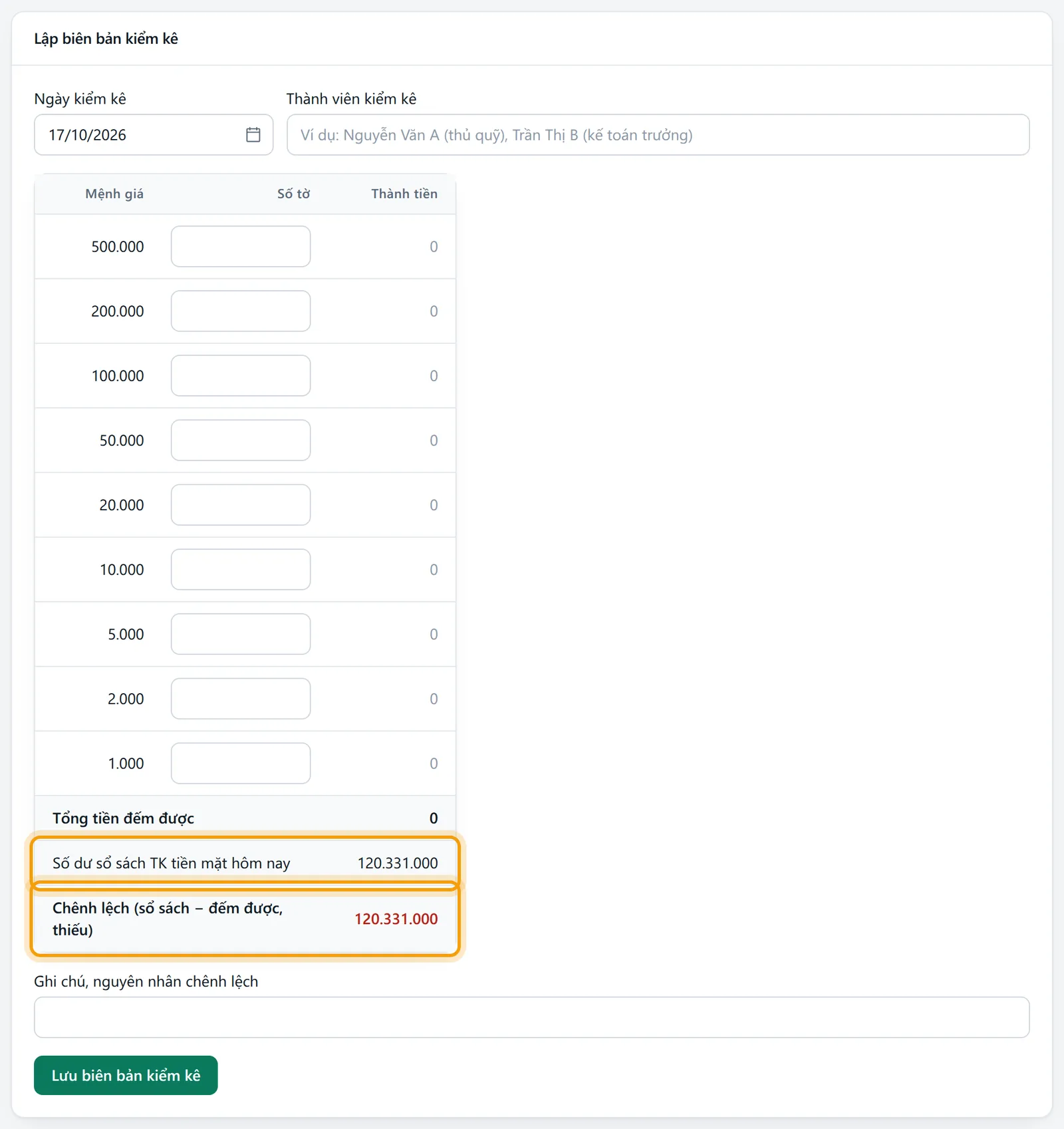Click the black book balance value 120.331.000
Screen dimensions: 1064x1129
pyautogui.click(x=398, y=863)
